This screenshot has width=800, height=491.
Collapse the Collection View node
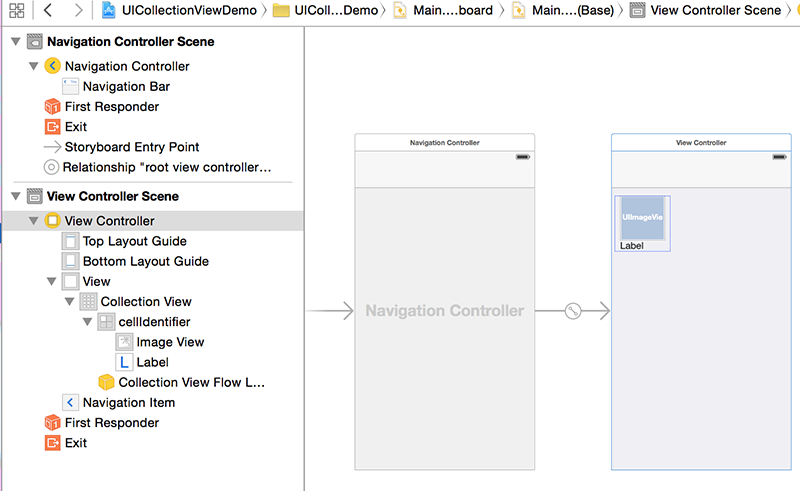(x=69, y=302)
